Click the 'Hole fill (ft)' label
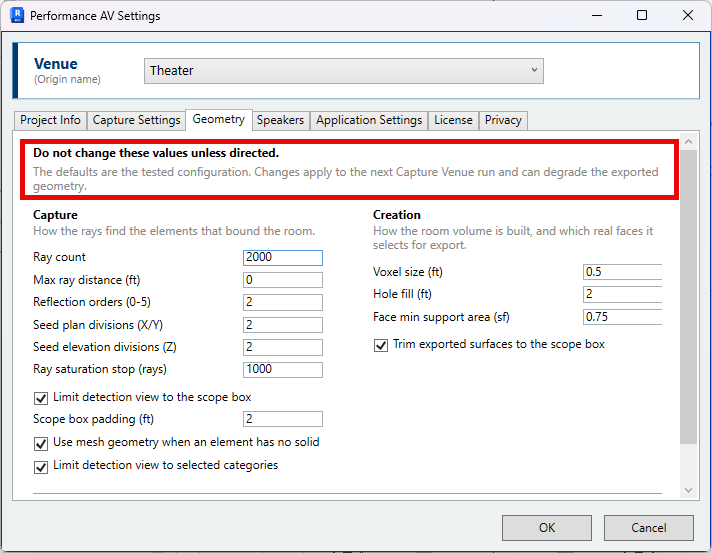Image resolution: width=712 pixels, height=553 pixels. click(402, 294)
